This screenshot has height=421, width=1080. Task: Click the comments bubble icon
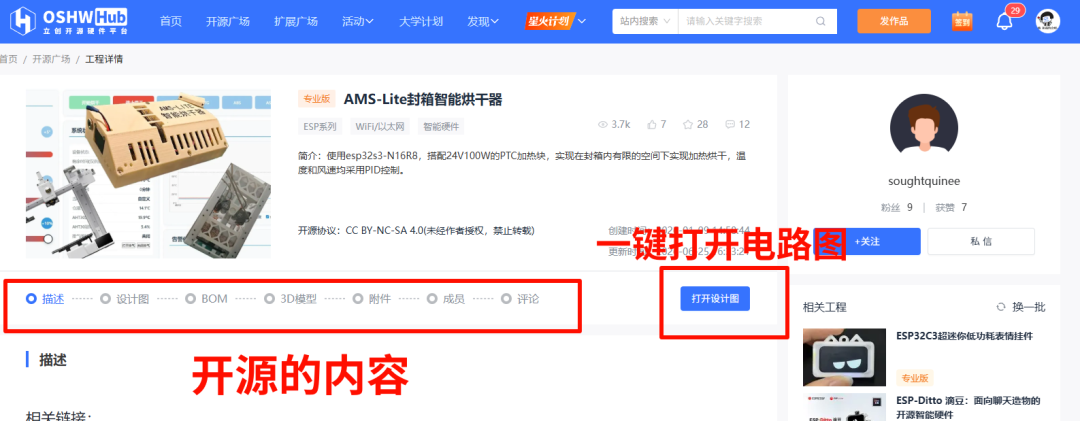pyautogui.click(x=730, y=125)
